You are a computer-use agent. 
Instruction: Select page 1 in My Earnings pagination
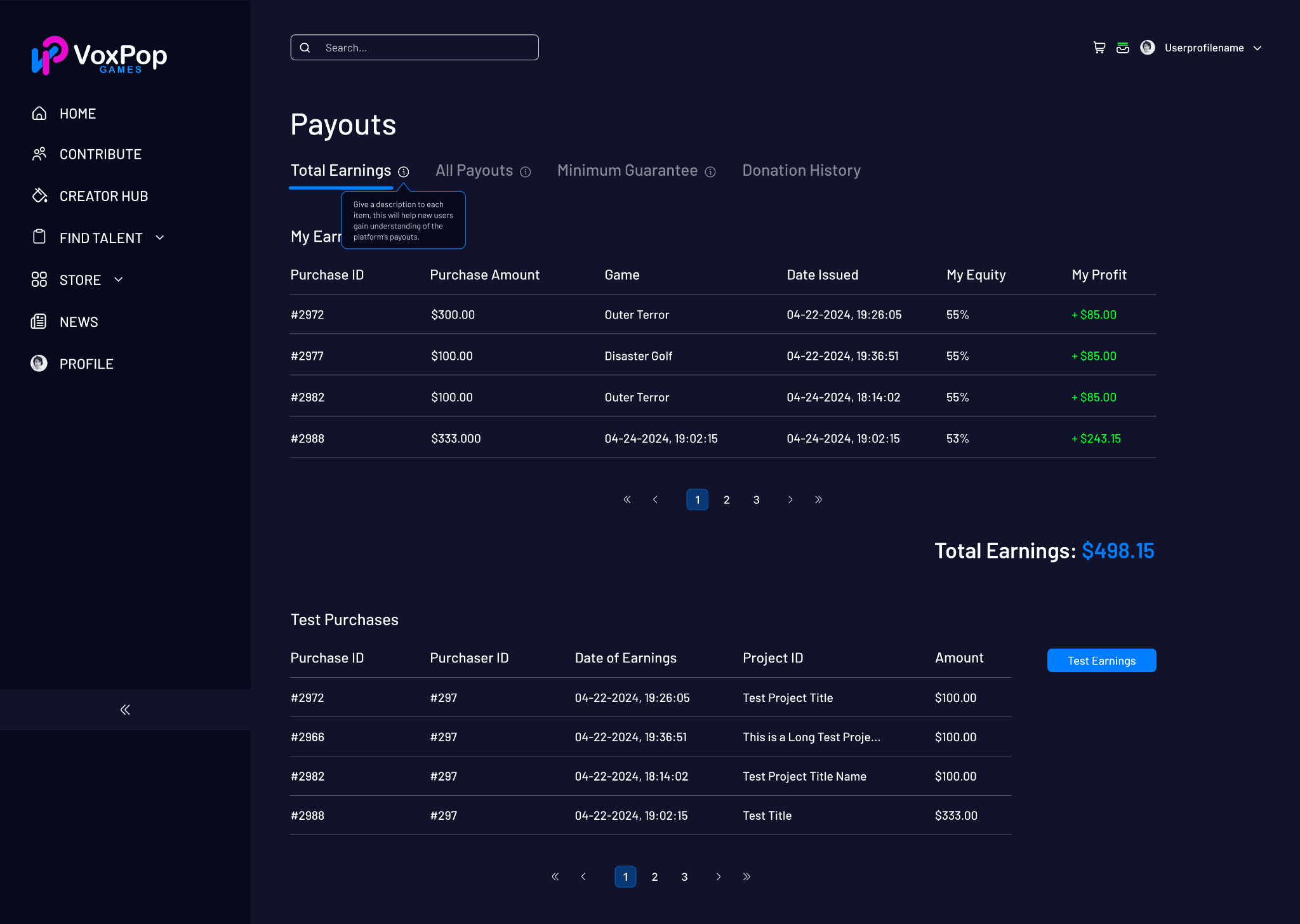(x=697, y=499)
